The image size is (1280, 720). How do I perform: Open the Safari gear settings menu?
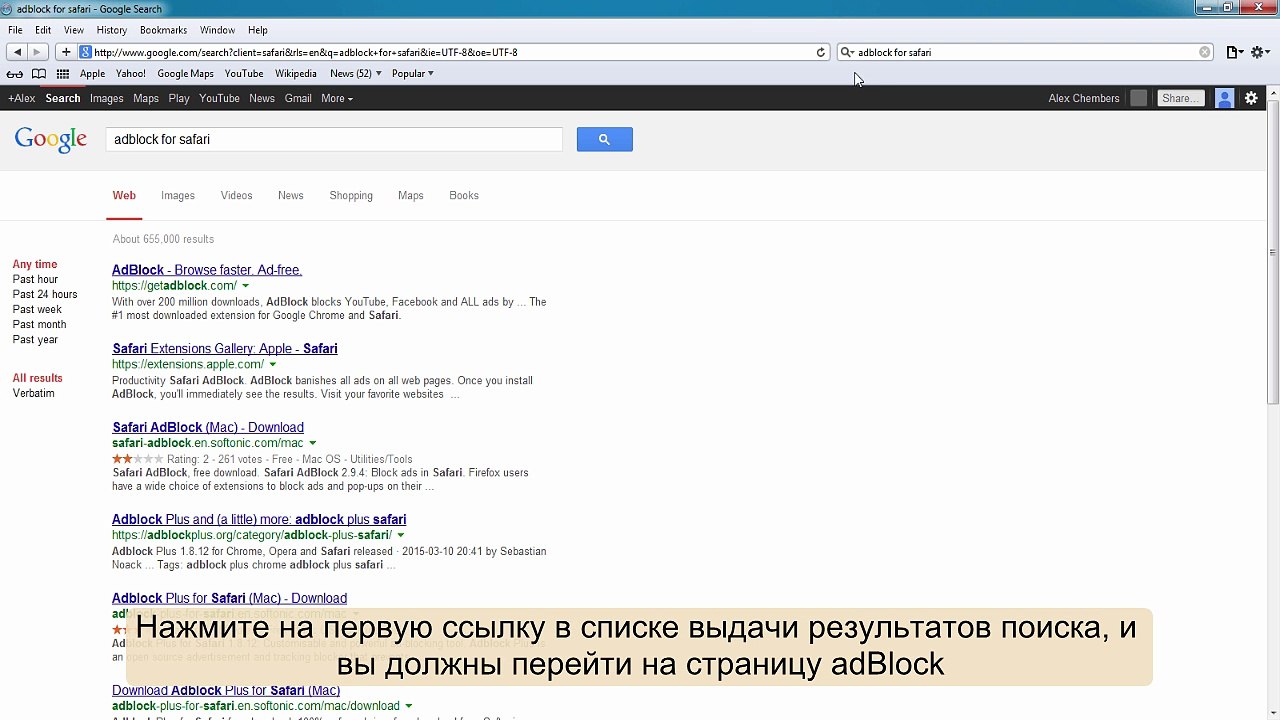pyautogui.click(x=1260, y=52)
